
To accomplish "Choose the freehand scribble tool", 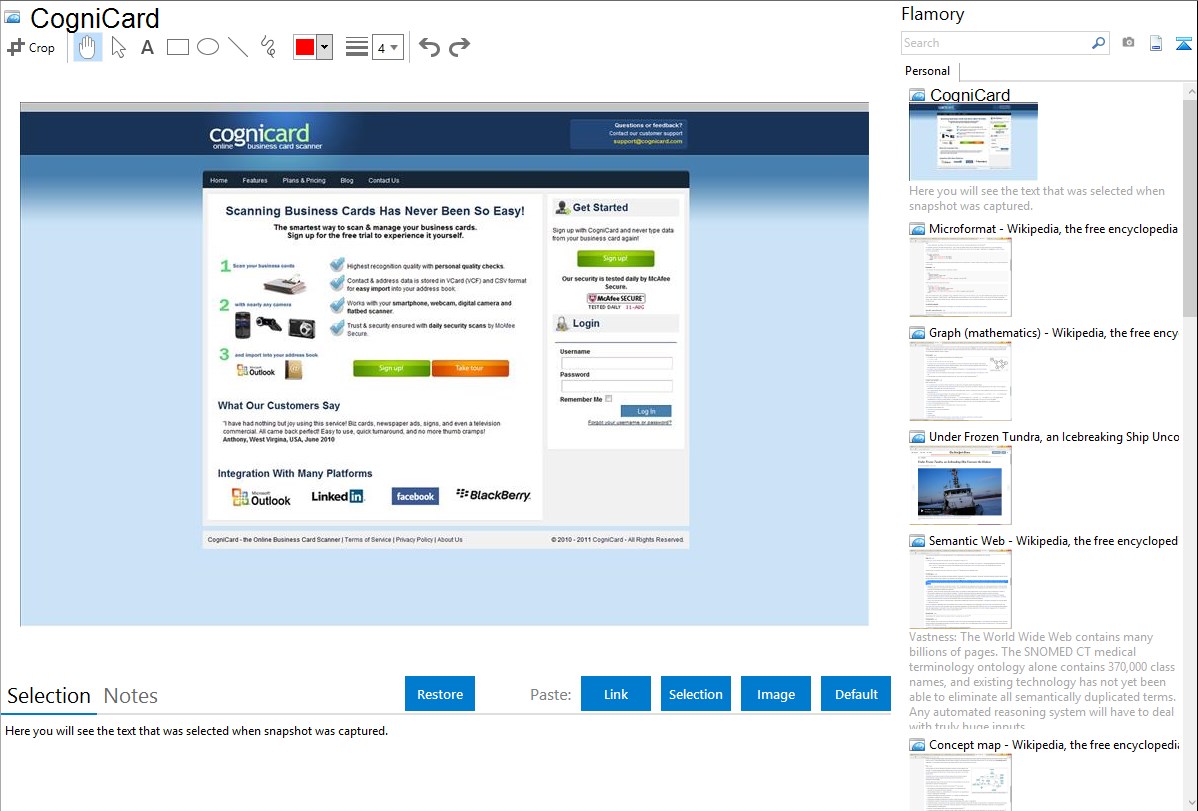I will click(268, 47).
